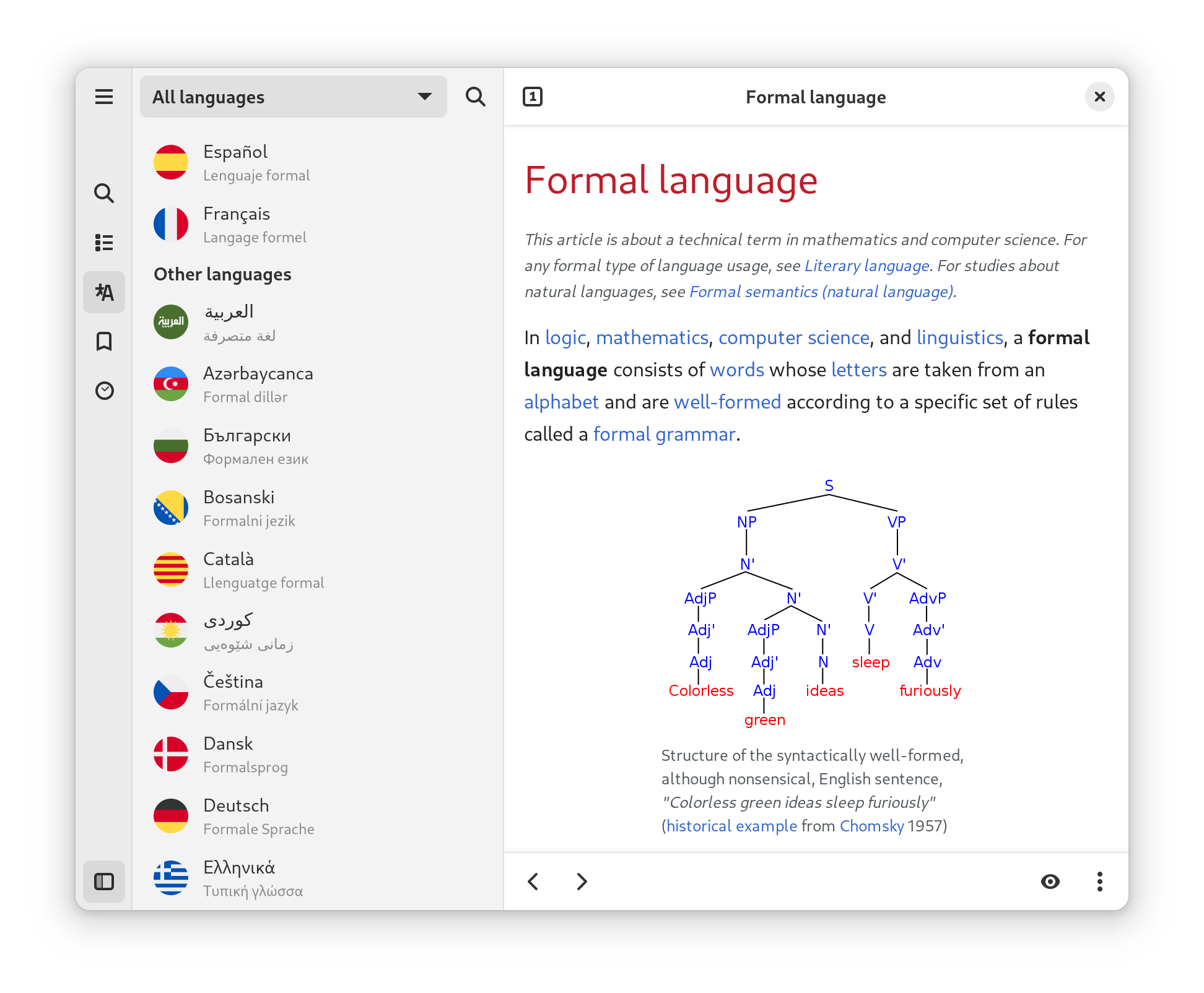Open the hamburger main menu
1204x993 pixels.
[x=104, y=97]
